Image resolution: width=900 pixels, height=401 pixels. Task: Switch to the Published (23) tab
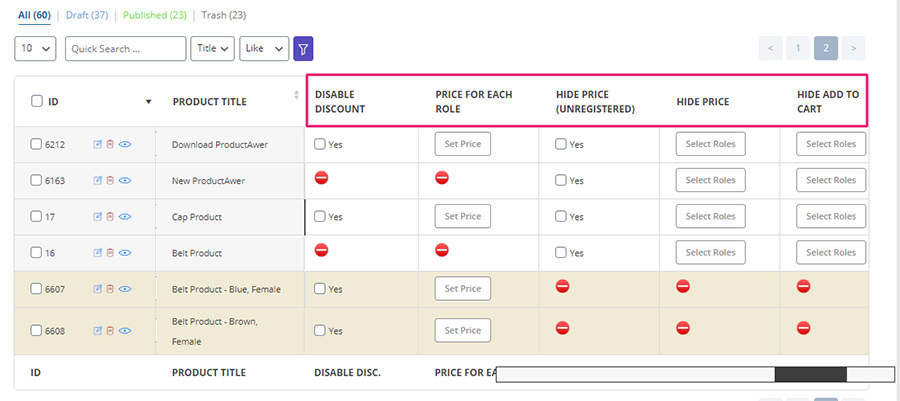(155, 15)
